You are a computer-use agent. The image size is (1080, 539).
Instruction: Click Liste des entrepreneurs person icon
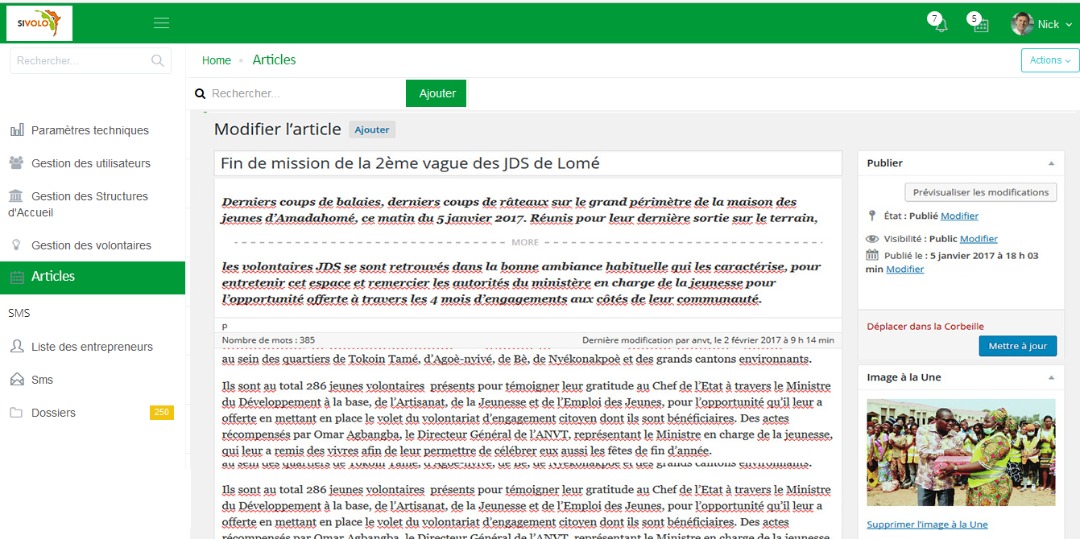17,346
